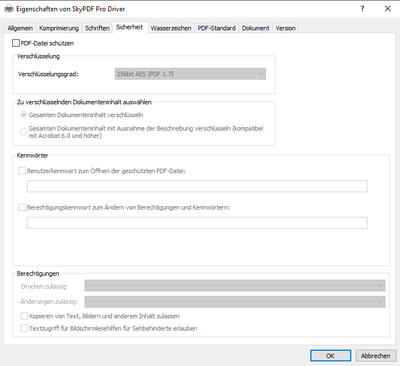Expand the Änderungen zulässig dropdown
The width and height of the screenshot is (400, 366).
pyautogui.click(x=235, y=302)
